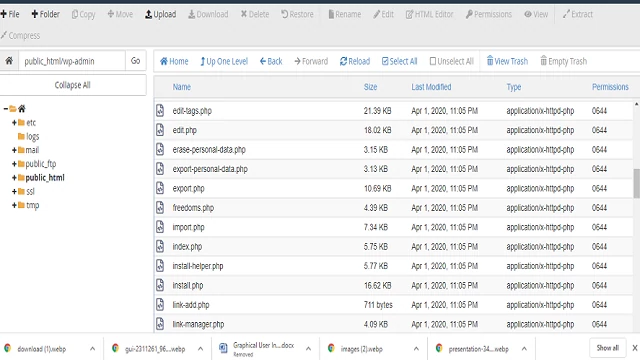Click the file icon of export-personal-data.php

pos(160,169)
